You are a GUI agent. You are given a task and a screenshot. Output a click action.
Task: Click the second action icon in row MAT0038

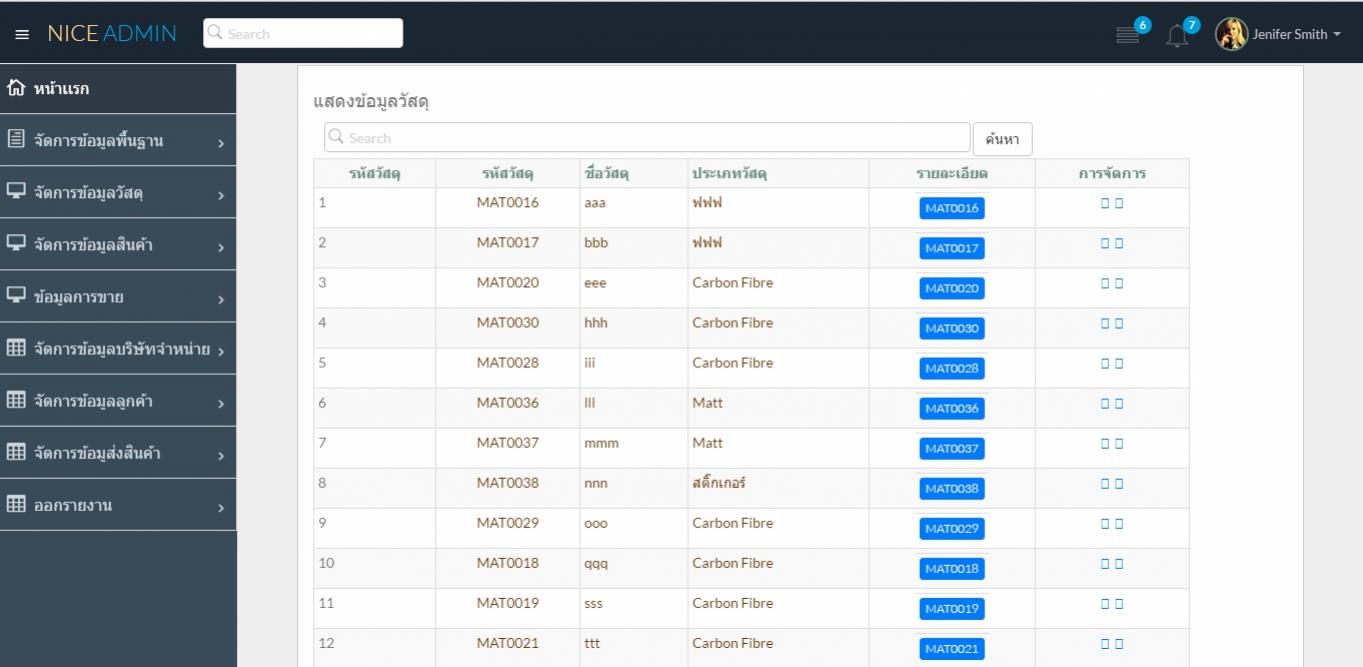click(x=1119, y=483)
